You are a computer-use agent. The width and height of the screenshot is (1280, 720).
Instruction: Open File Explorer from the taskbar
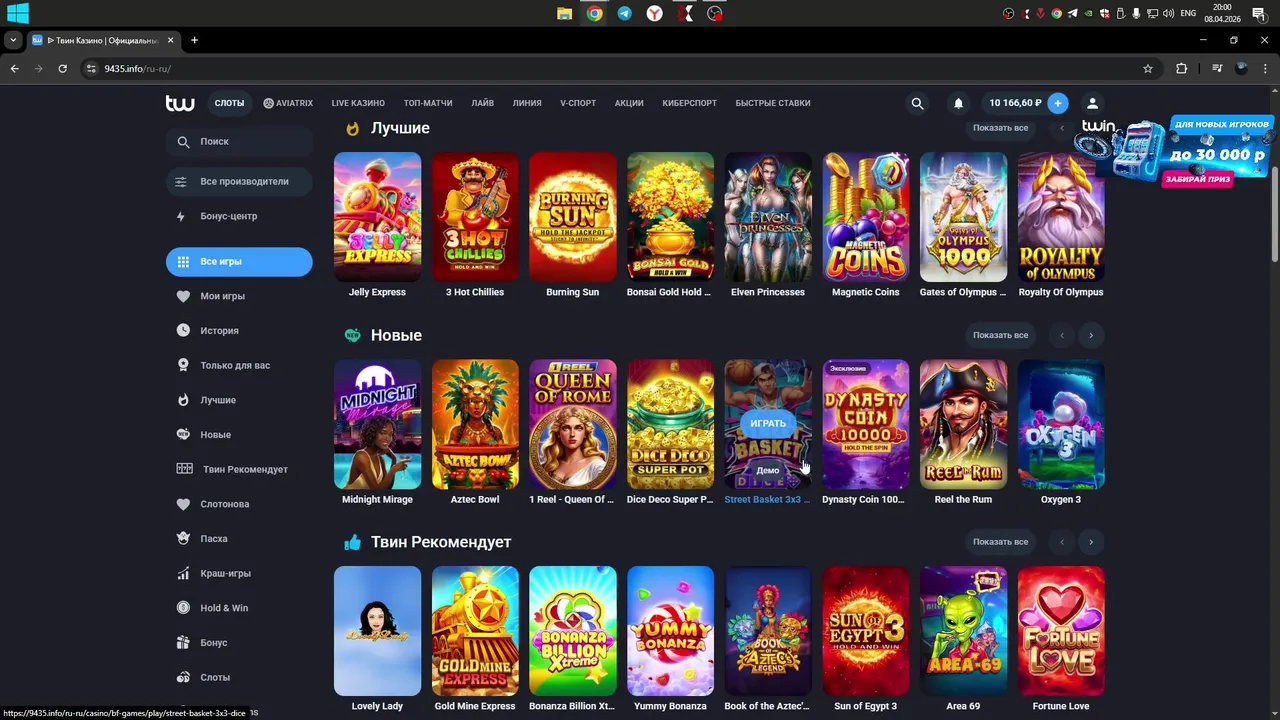pos(565,14)
